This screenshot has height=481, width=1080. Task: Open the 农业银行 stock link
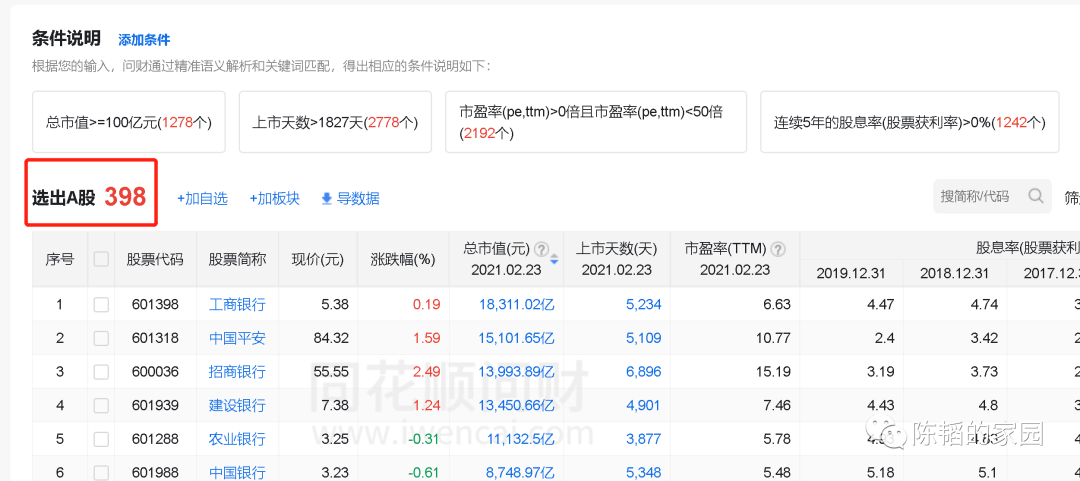(237, 439)
